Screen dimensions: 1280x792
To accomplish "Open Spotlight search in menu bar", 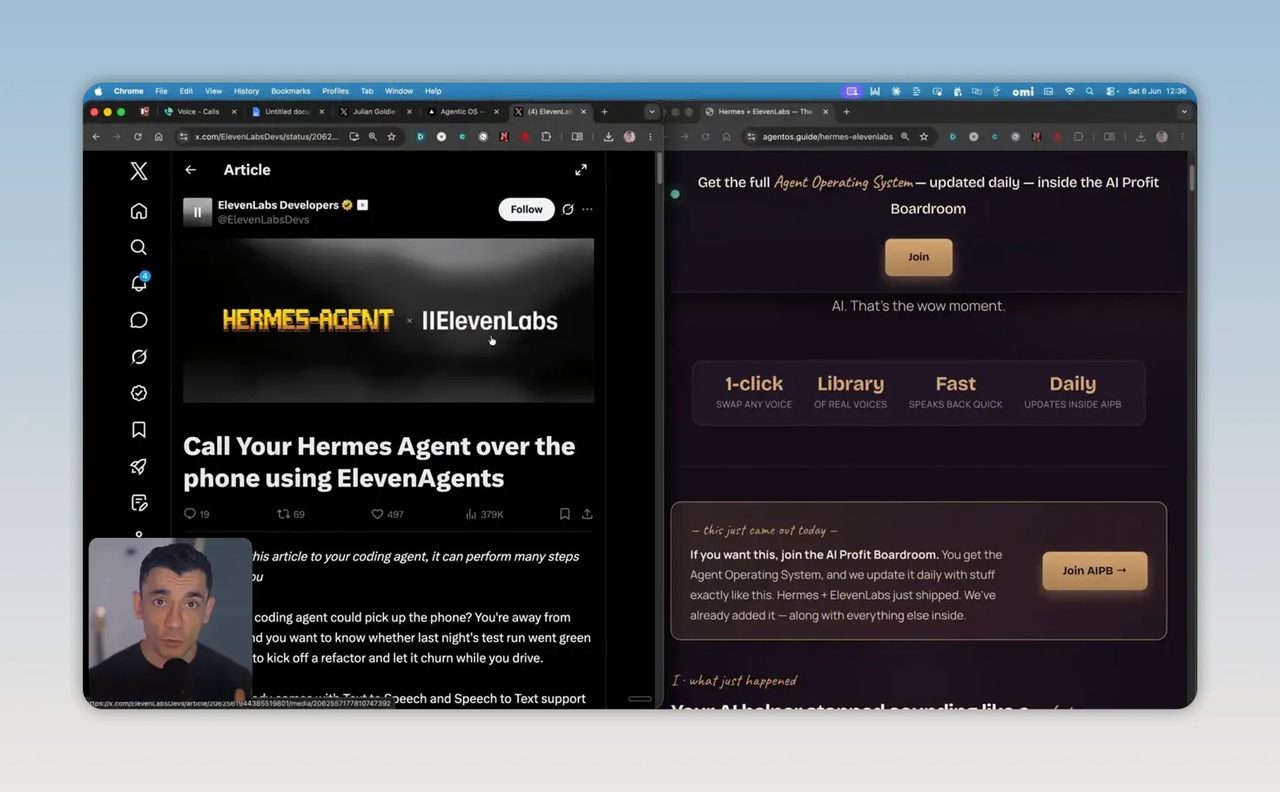I will tap(1090, 91).
